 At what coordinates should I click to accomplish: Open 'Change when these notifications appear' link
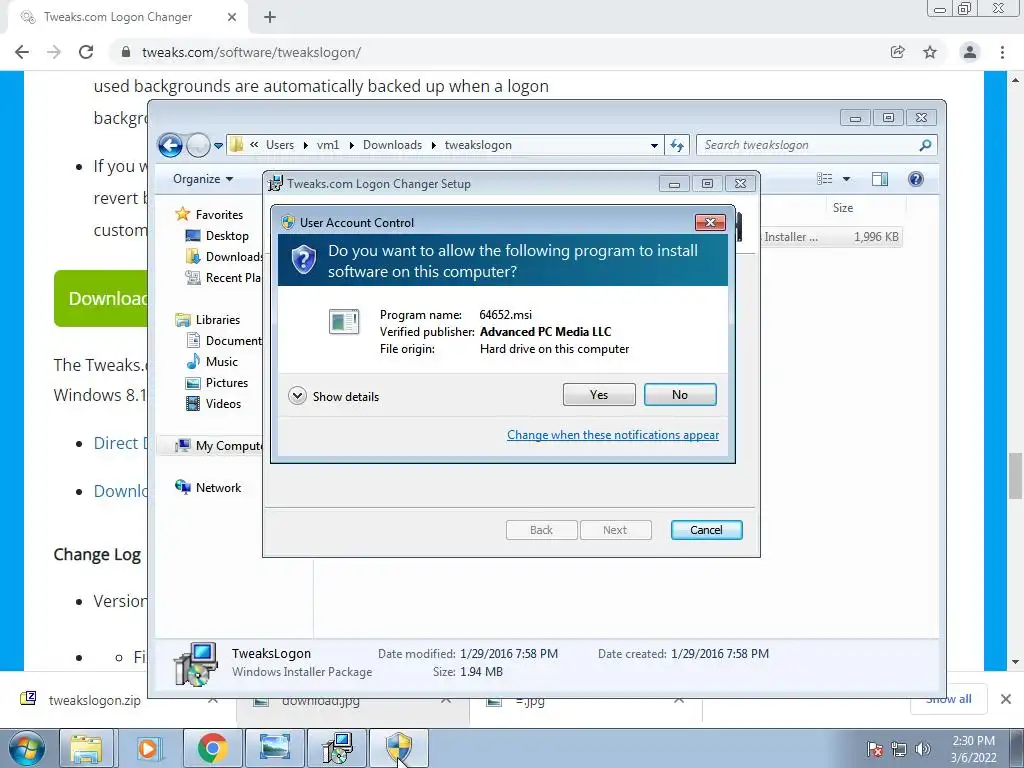click(x=613, y=435)
